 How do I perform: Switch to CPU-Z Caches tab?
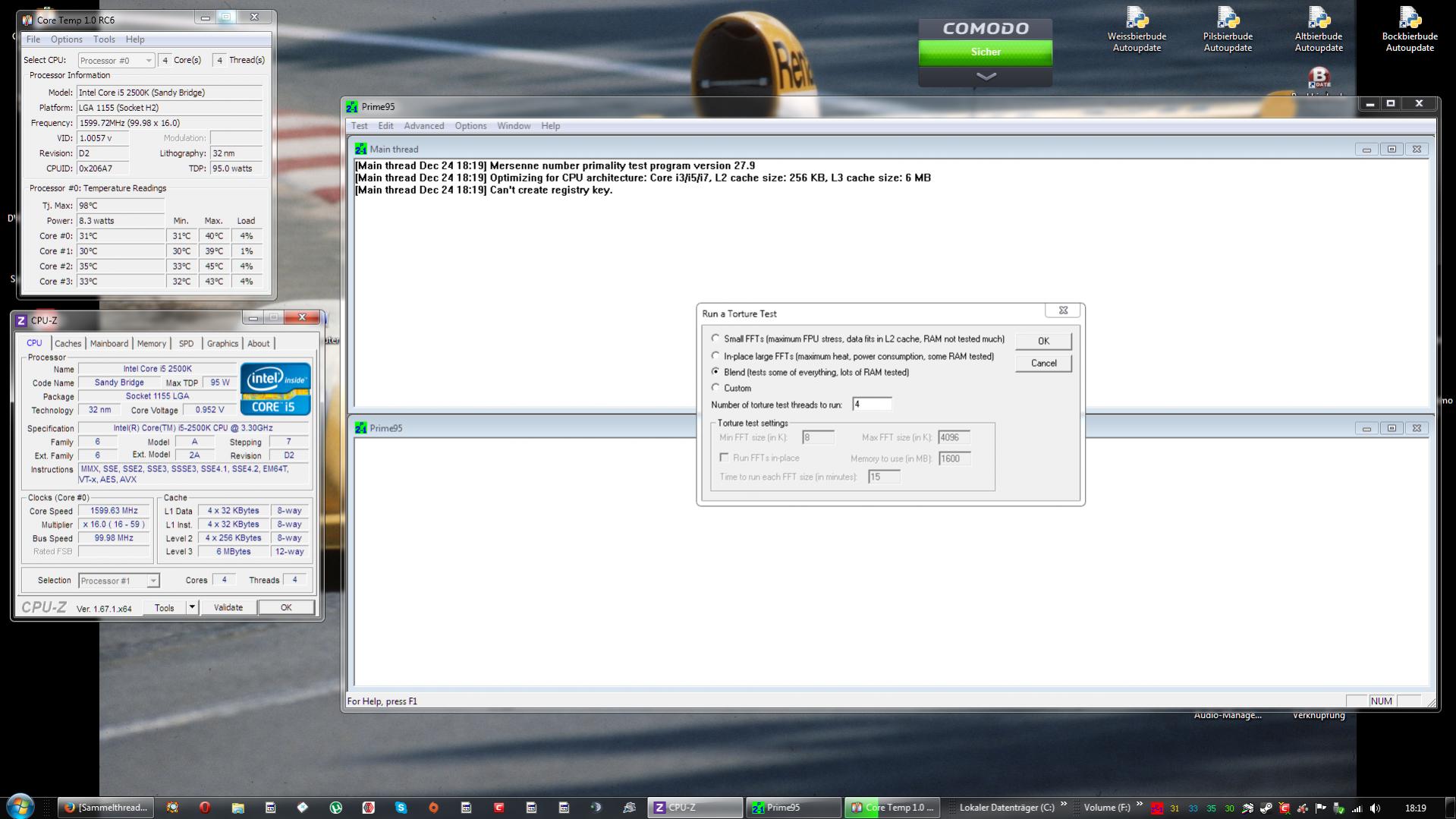point(68,344)
